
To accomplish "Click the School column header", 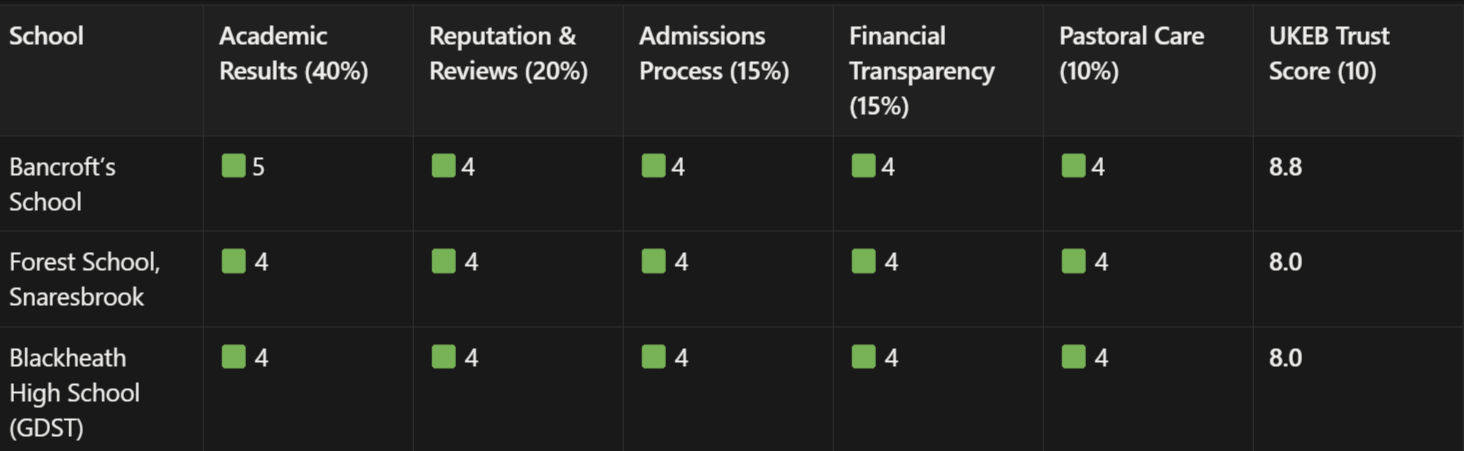I will point(47,36).
